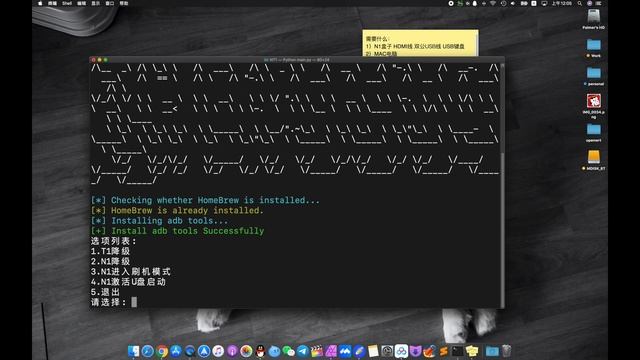Click the yellow sticky note on desktop
Viewport: 640px width, 360px height.
click(x=420, y=42)
